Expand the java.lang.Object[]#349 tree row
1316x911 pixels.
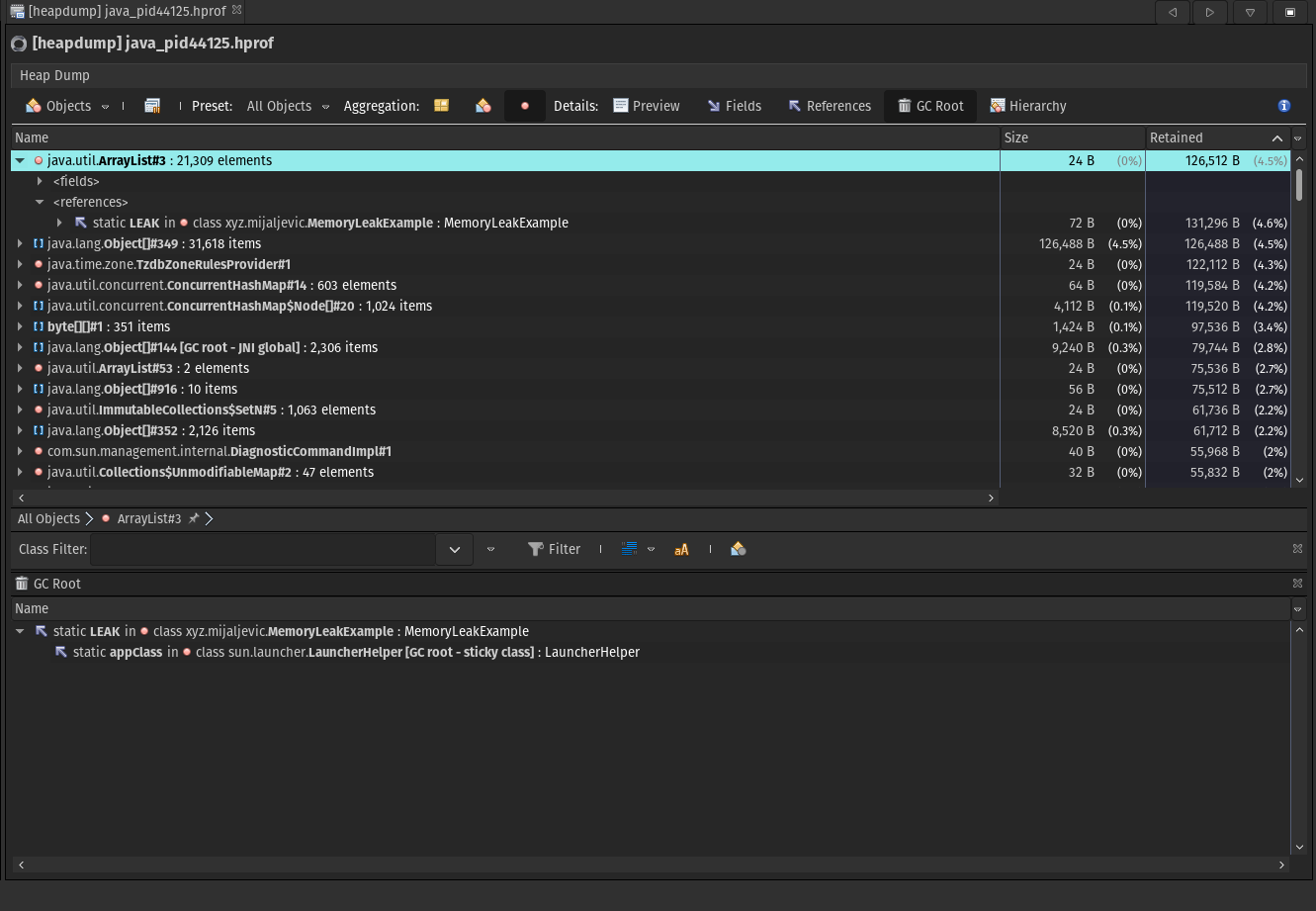click(20, 243)
